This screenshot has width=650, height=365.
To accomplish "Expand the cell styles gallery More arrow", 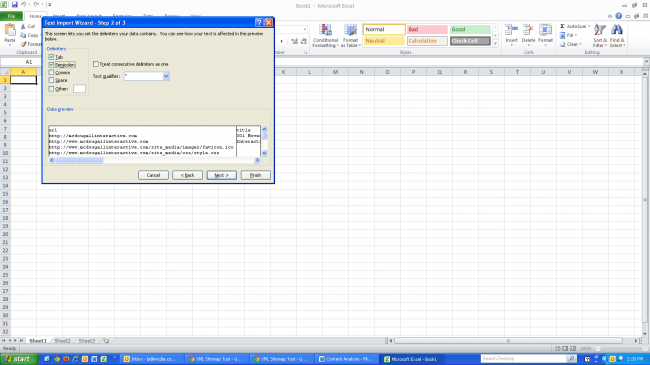I will click(x=495, y=43).
